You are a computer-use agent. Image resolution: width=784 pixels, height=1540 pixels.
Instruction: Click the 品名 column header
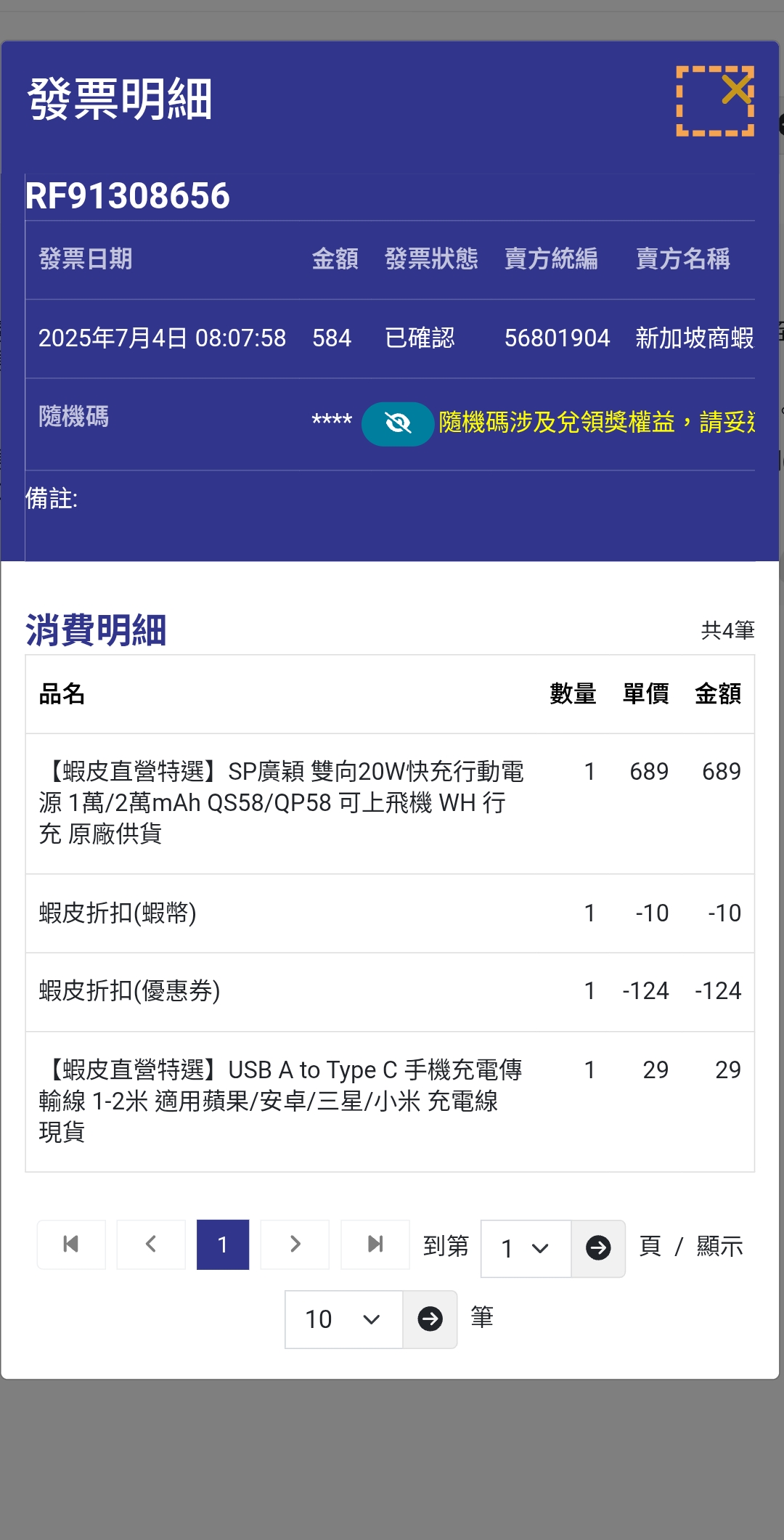click(62, 694)
